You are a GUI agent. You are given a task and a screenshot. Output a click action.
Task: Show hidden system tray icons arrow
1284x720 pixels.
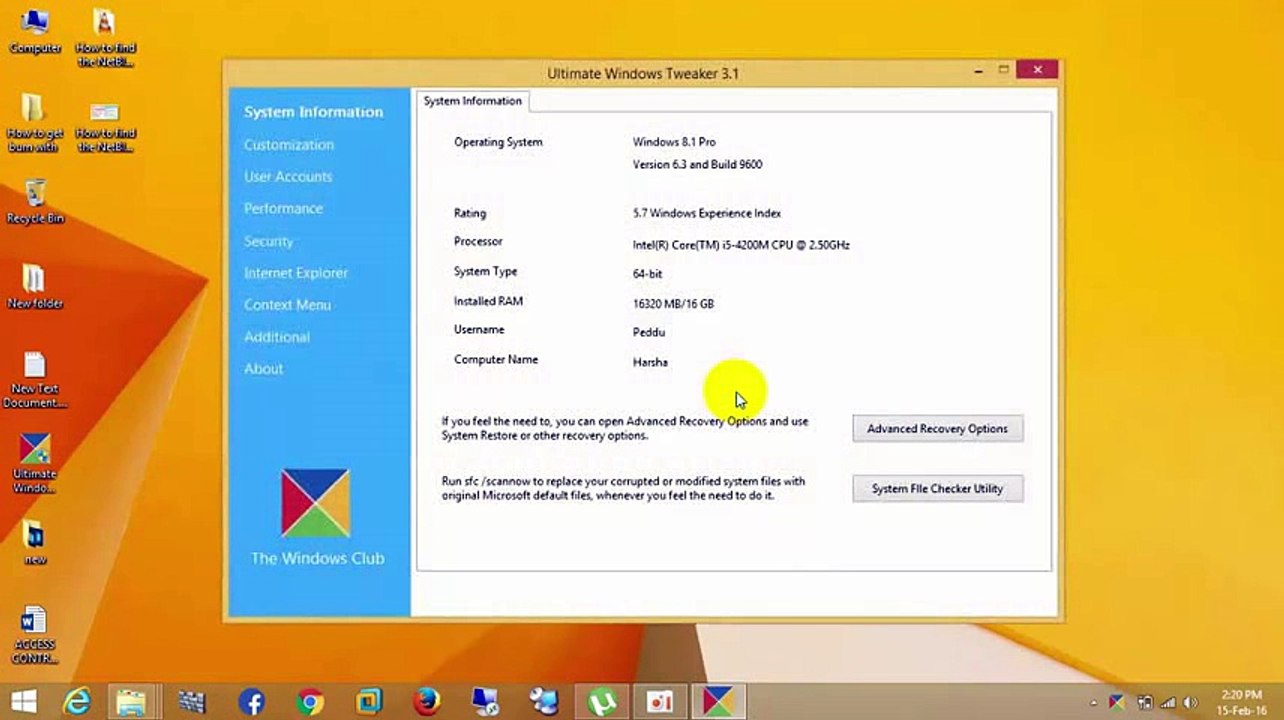(1093, 703)
